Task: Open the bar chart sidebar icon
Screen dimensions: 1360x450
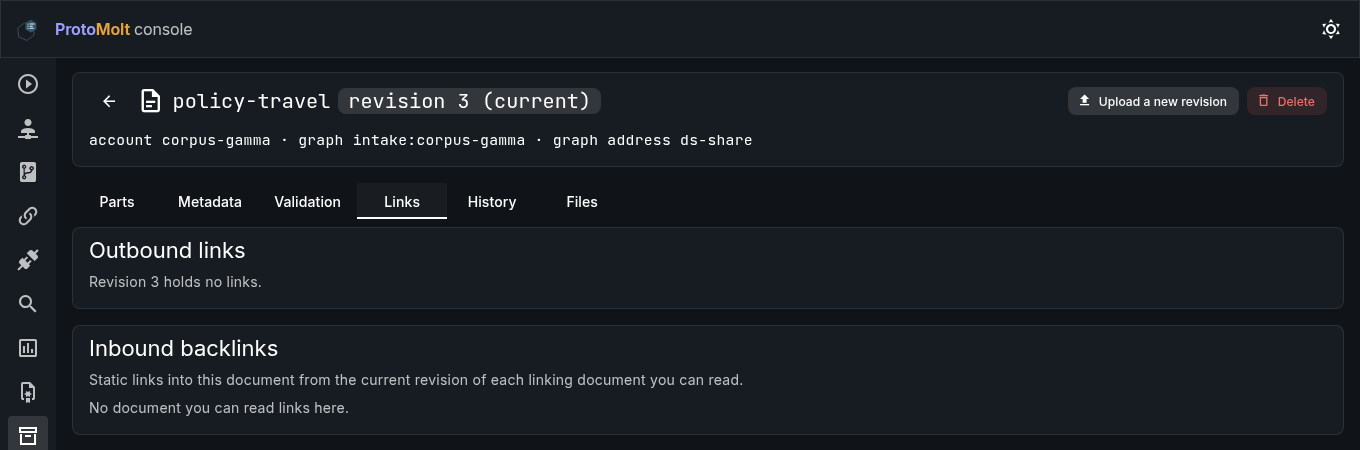Action: [28, 348]
